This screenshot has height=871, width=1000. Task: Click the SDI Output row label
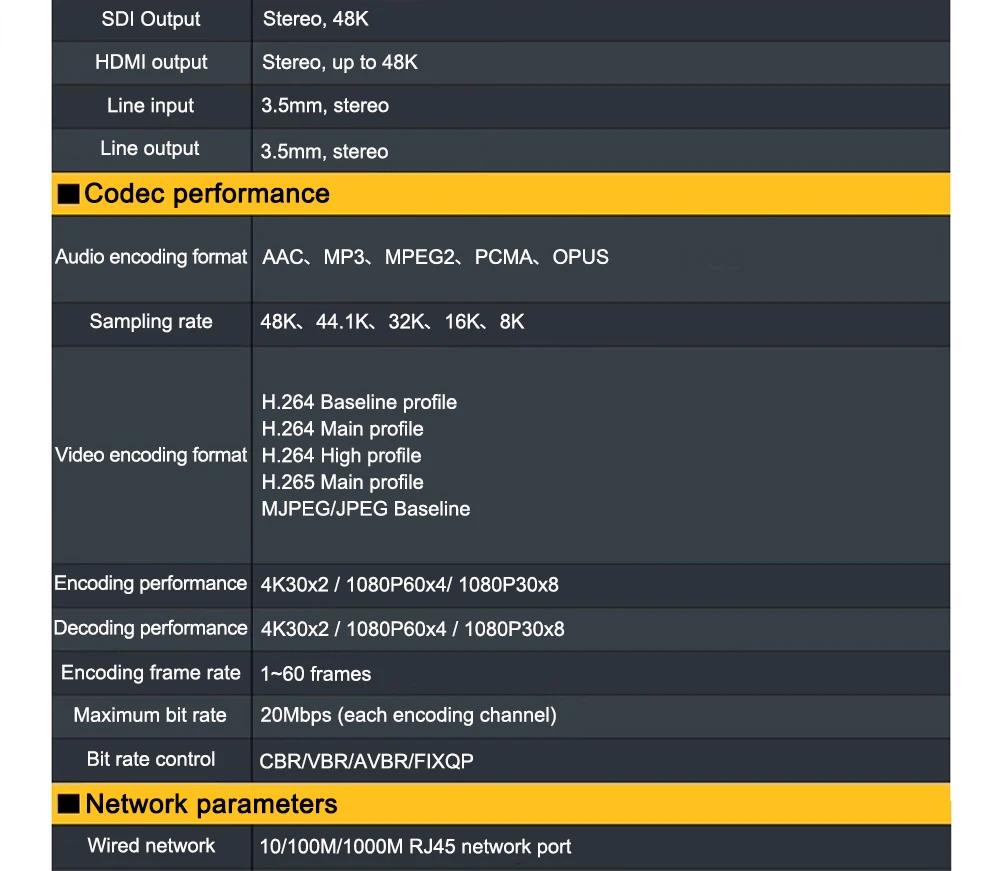151,19
